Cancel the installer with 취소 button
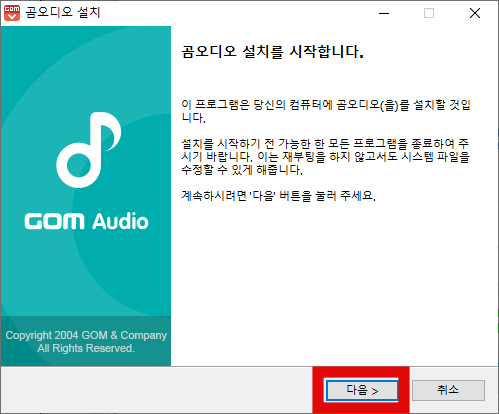 [x=448, y=390]
